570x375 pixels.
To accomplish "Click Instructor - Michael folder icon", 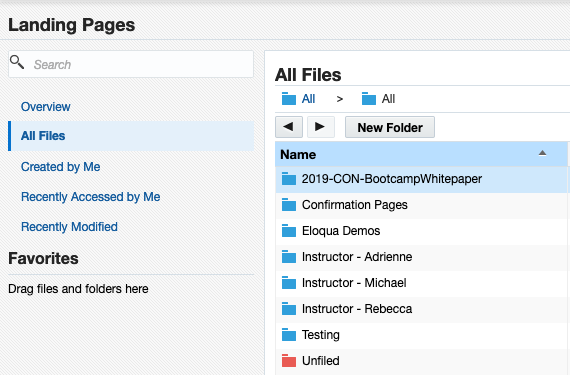I will (289, 283).
